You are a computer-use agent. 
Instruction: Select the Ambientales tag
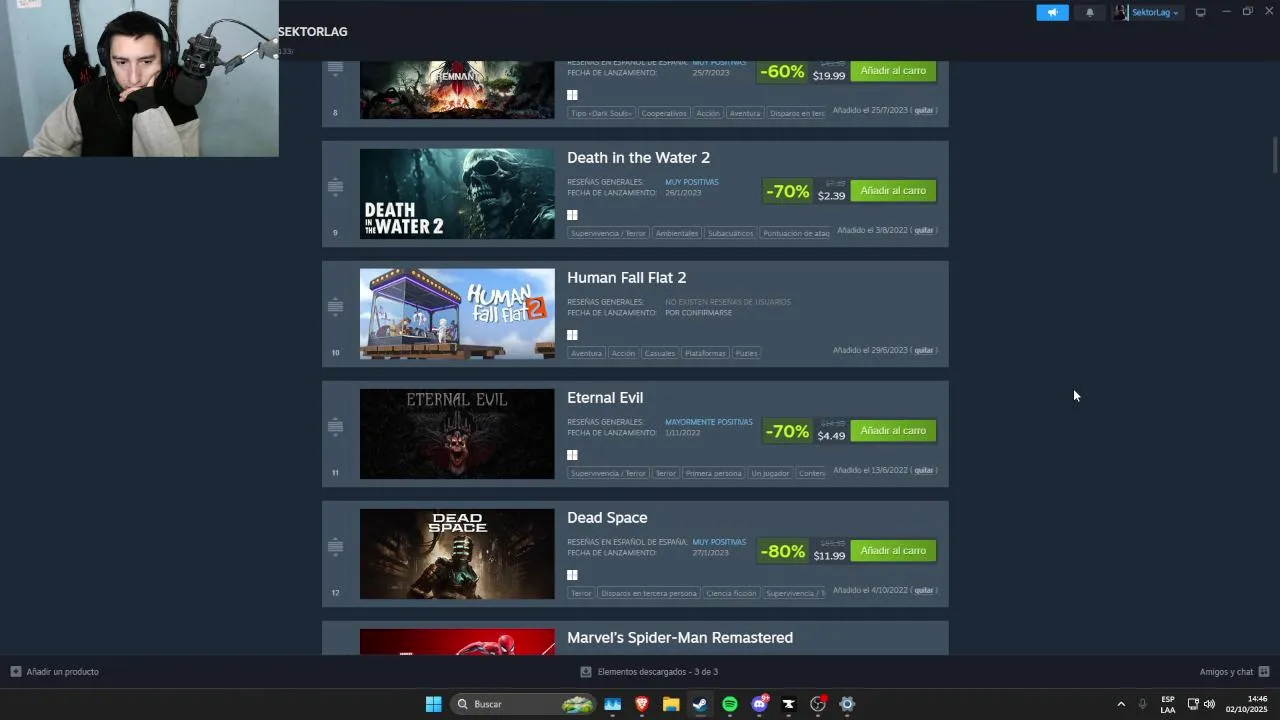677,233
